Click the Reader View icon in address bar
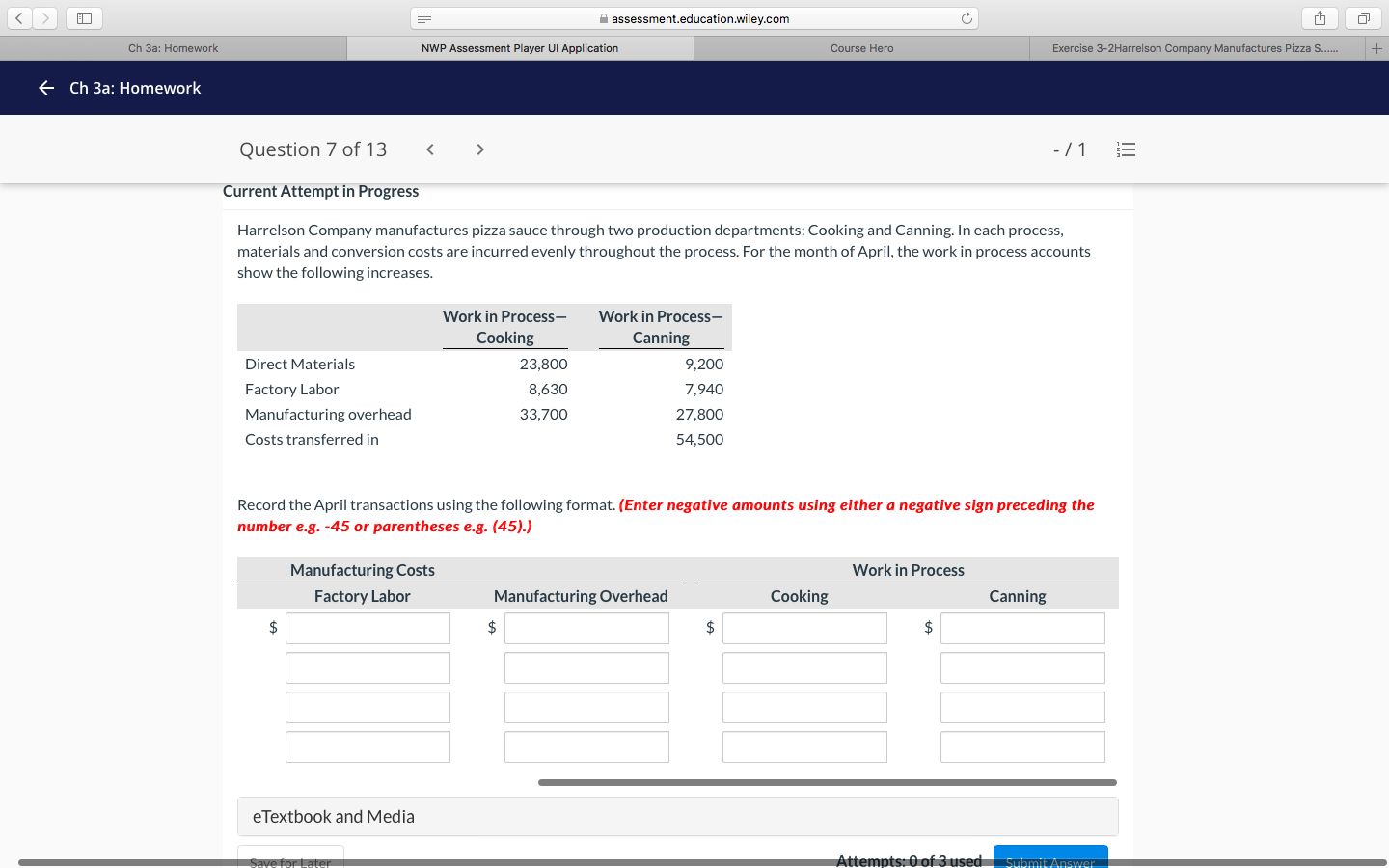This screenshot has width=1389, height=868. coord(422,17)
